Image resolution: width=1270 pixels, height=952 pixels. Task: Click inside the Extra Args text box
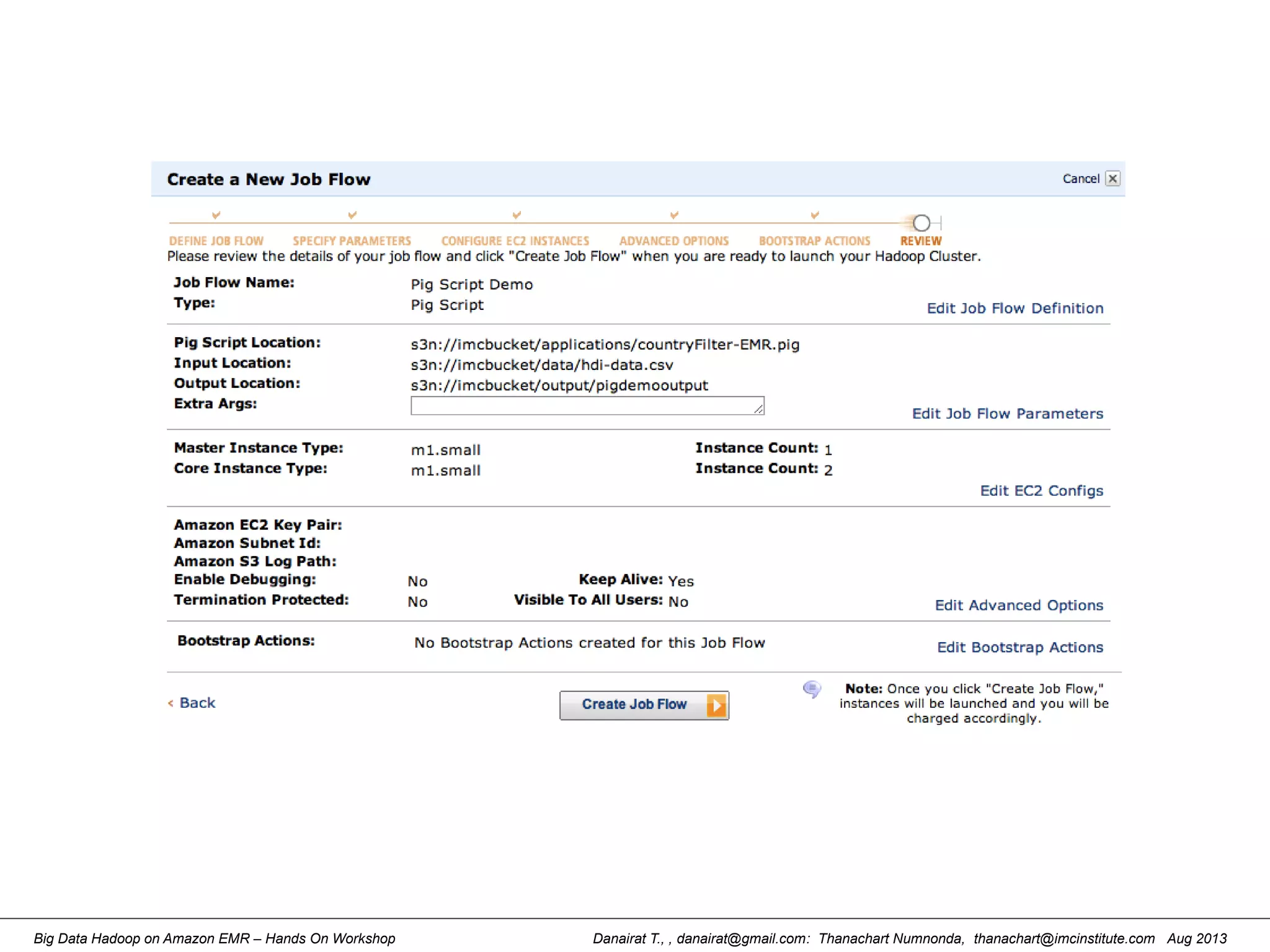(x=587, y=406)
